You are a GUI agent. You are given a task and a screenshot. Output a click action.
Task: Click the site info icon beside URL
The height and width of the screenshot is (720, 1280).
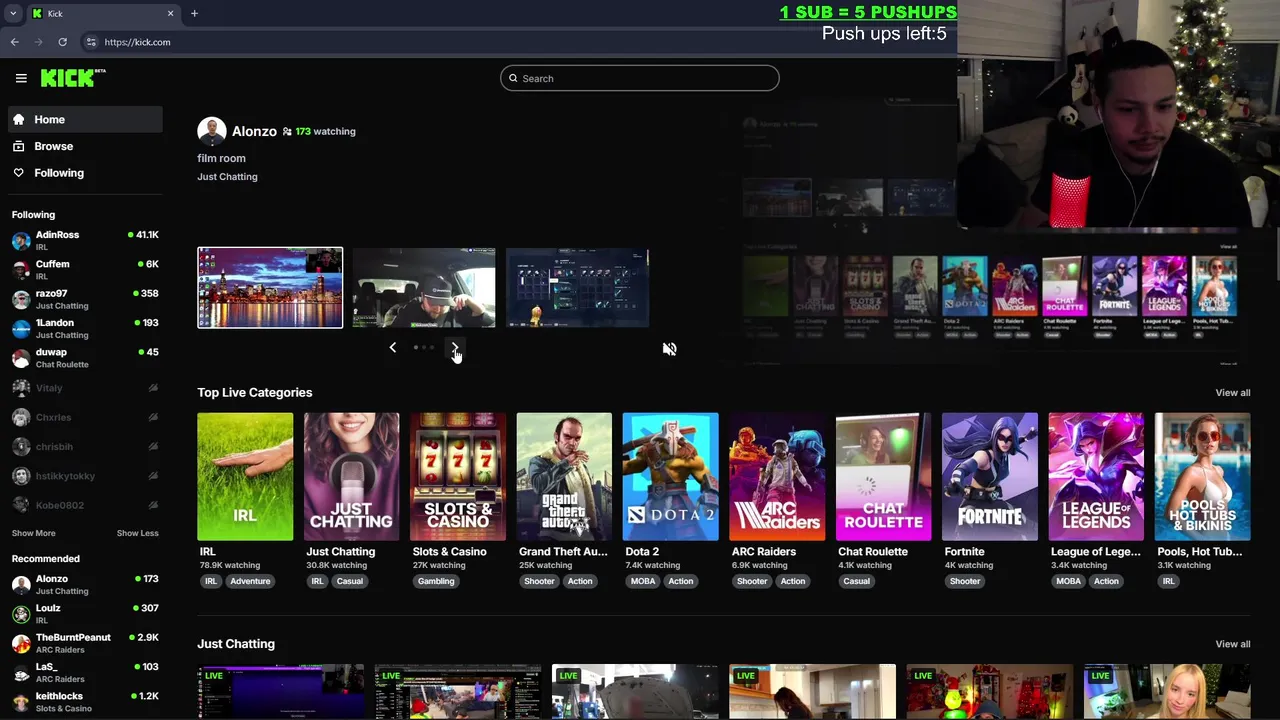coord(91,42)
